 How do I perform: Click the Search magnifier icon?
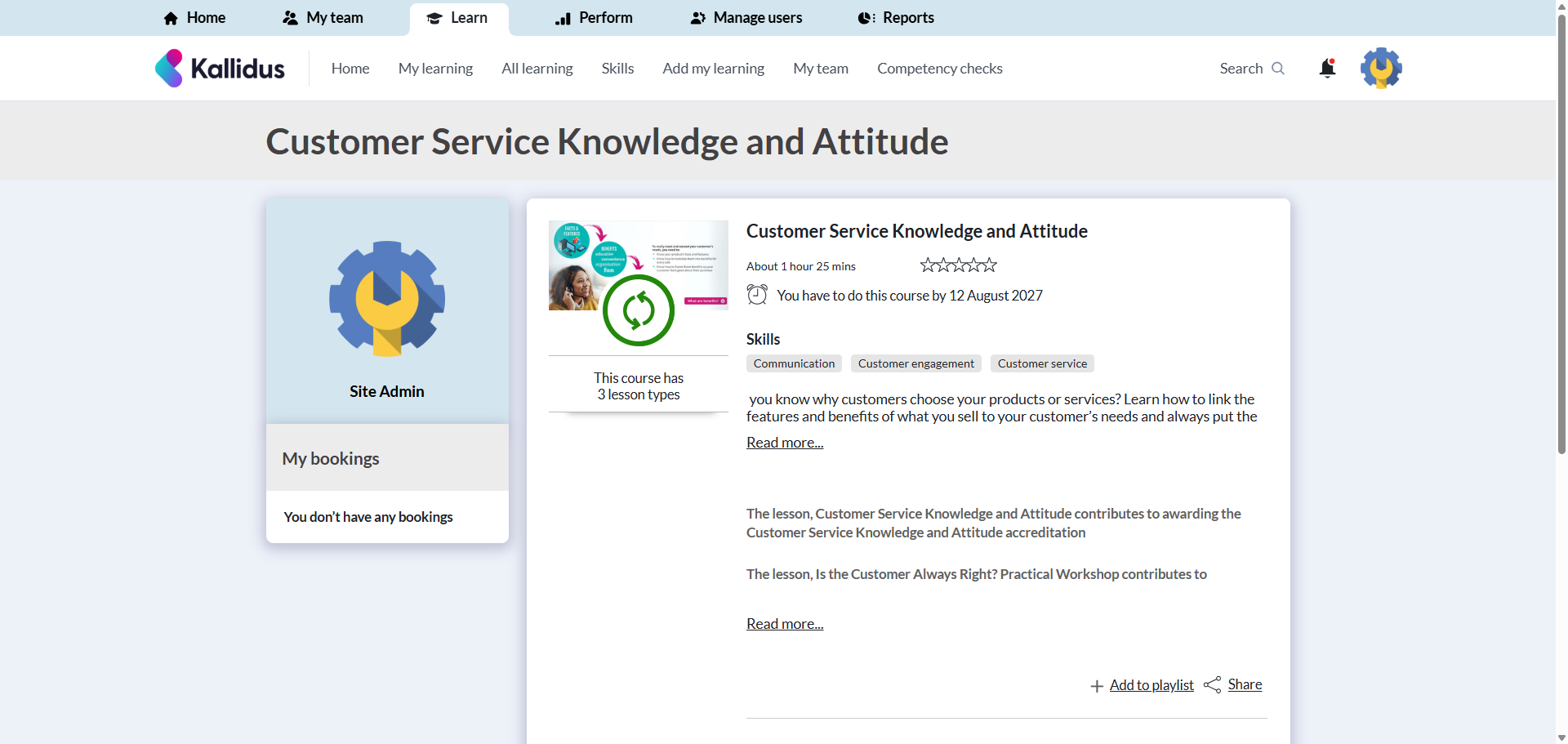pos(1278,69)
